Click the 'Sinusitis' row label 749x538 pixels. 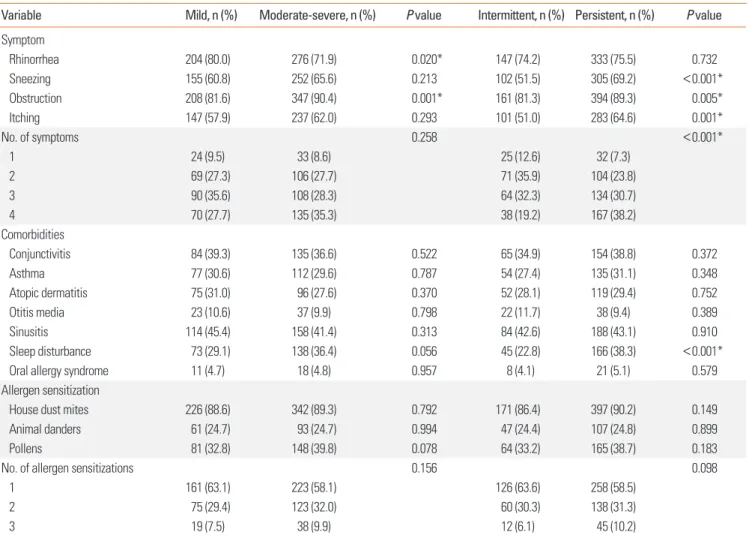29,332
